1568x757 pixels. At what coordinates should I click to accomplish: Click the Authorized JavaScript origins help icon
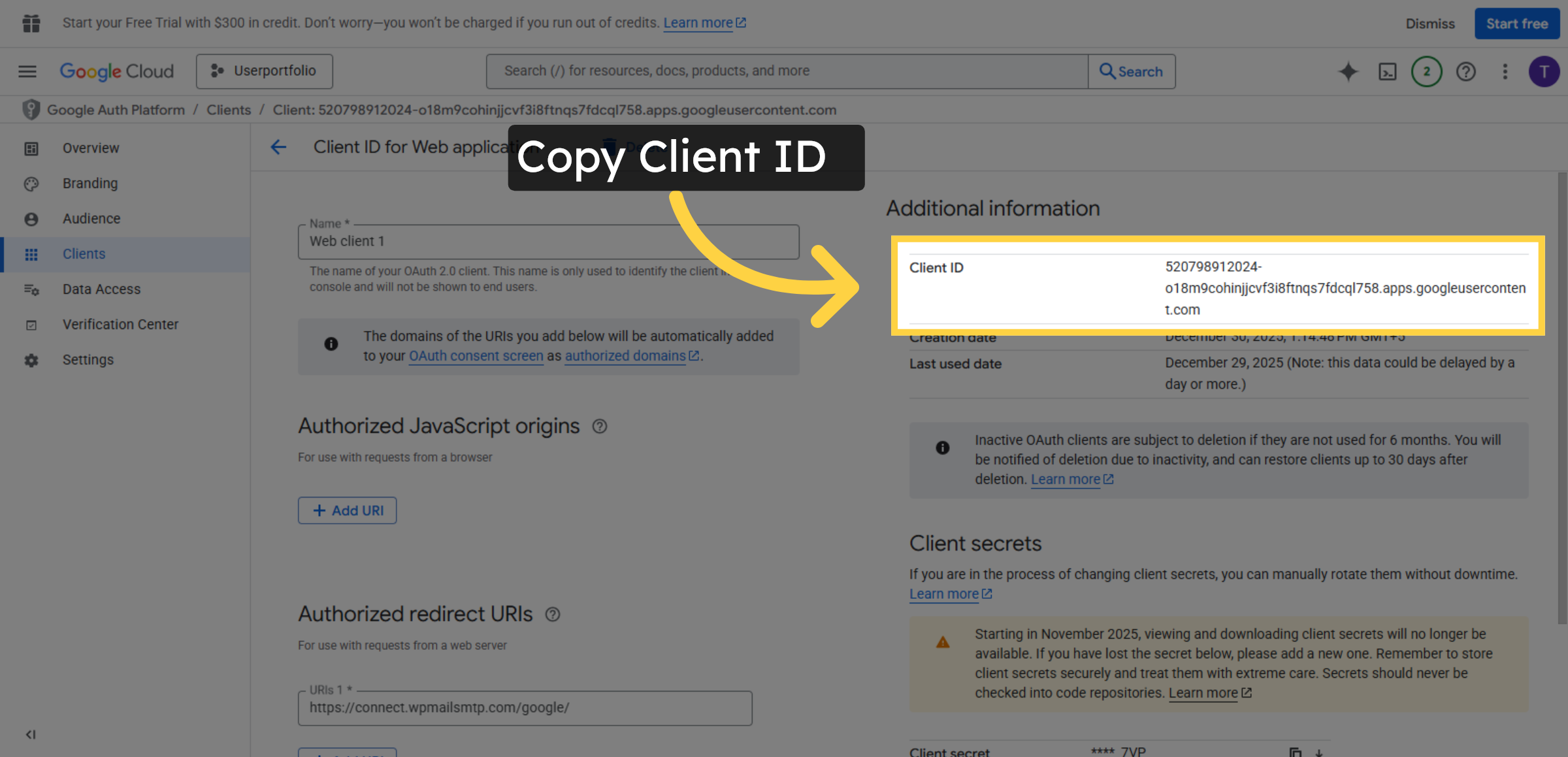(600, 426)
